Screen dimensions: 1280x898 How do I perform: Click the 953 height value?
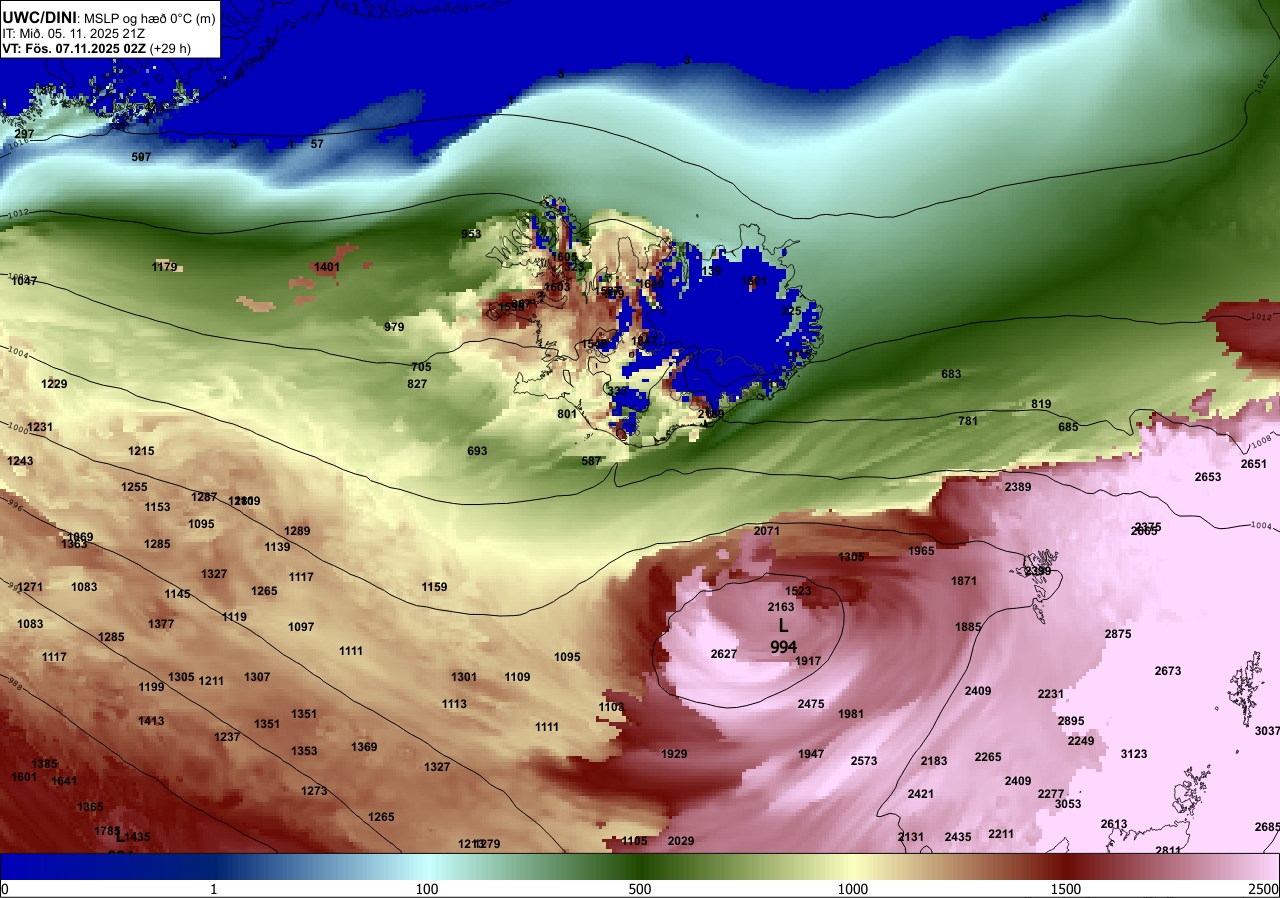[471, 234]
